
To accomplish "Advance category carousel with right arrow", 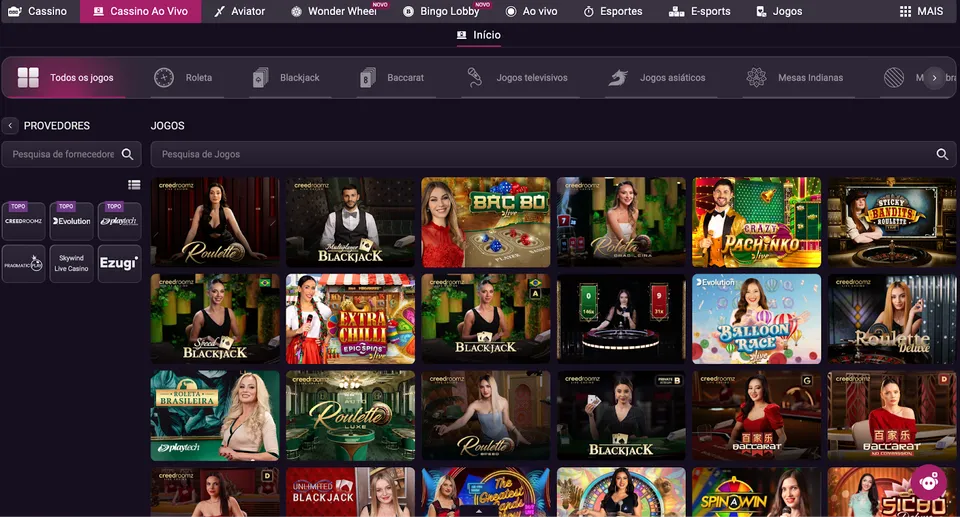I will point(934,78).
